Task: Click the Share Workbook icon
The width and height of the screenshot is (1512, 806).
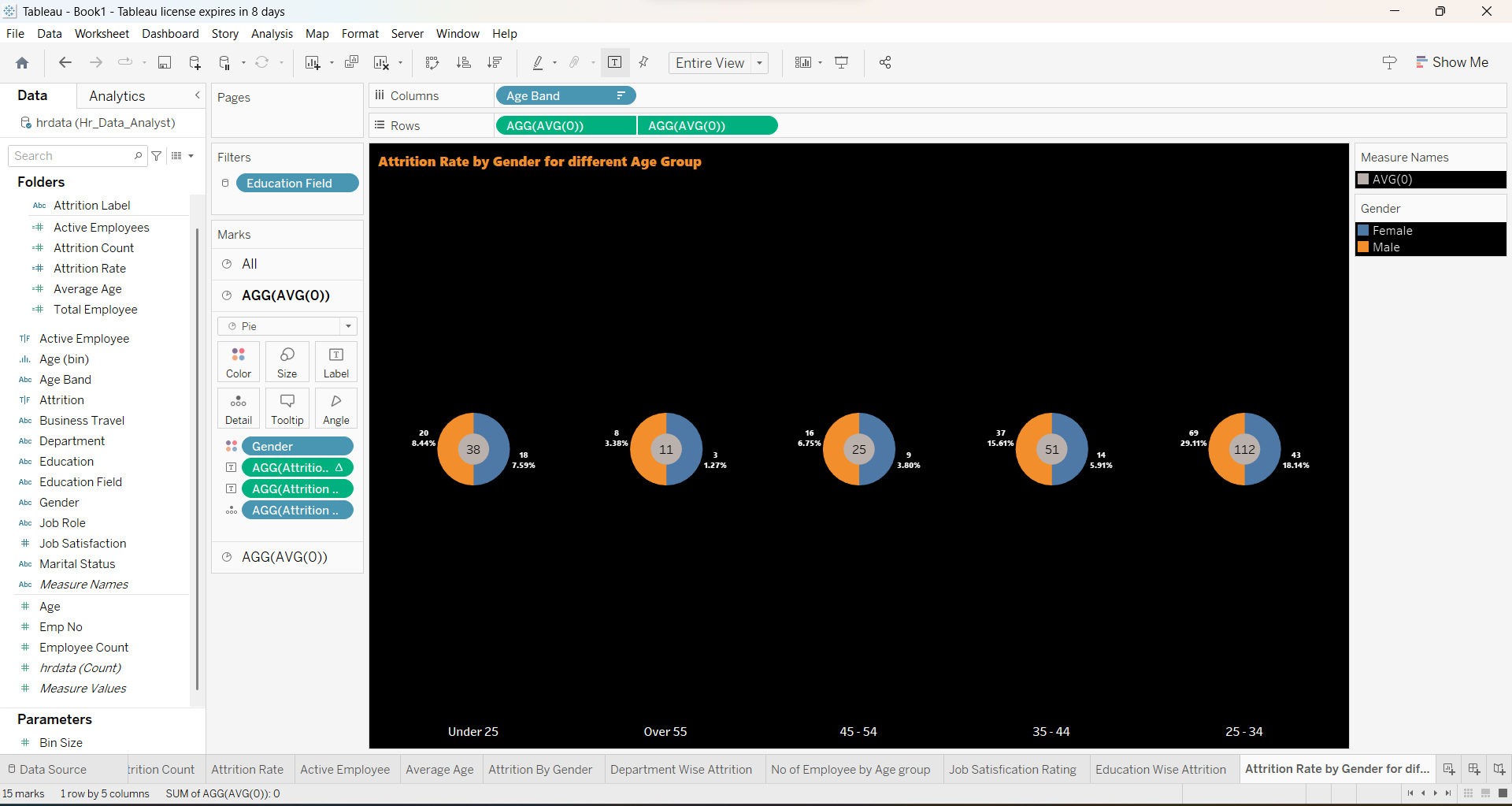Action: coord(885,62)
